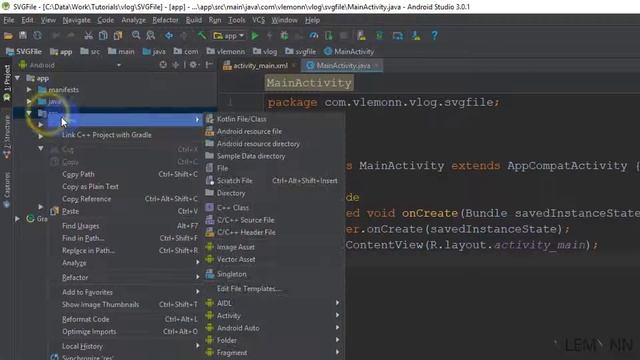The image size is (640, 360).
Task: Open the File menu
Action: tap(9, 20)
